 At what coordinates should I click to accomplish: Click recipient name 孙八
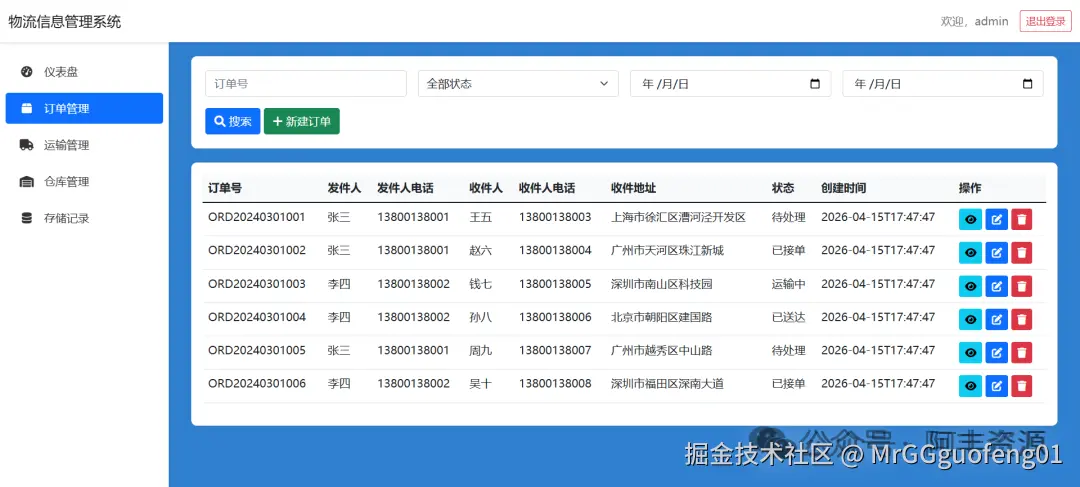pos(481,317)
